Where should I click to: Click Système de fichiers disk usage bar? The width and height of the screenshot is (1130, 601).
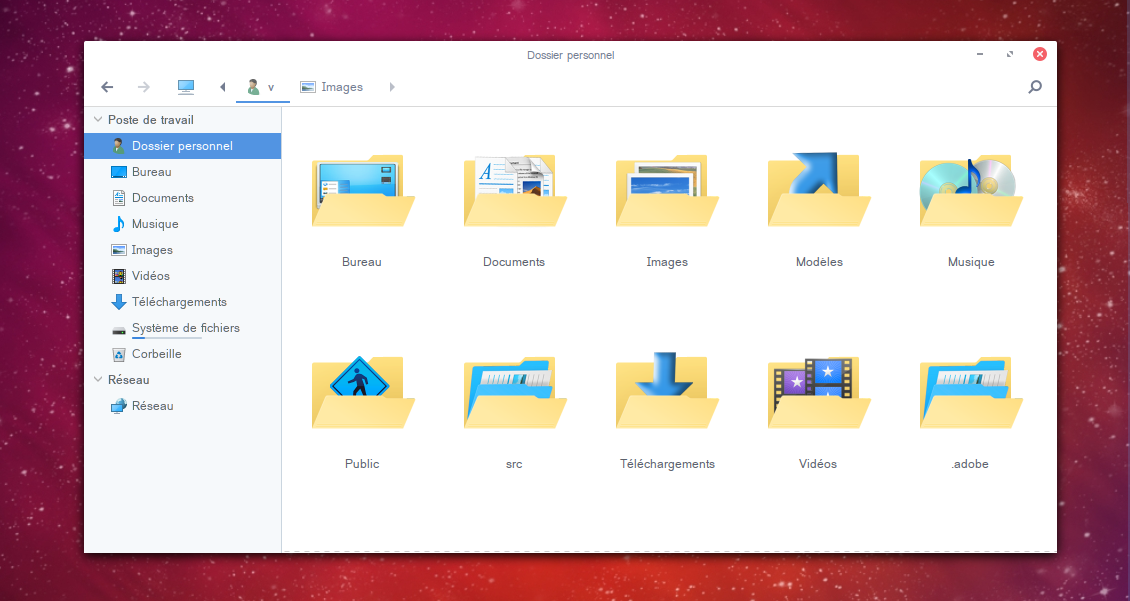point(166,338)
